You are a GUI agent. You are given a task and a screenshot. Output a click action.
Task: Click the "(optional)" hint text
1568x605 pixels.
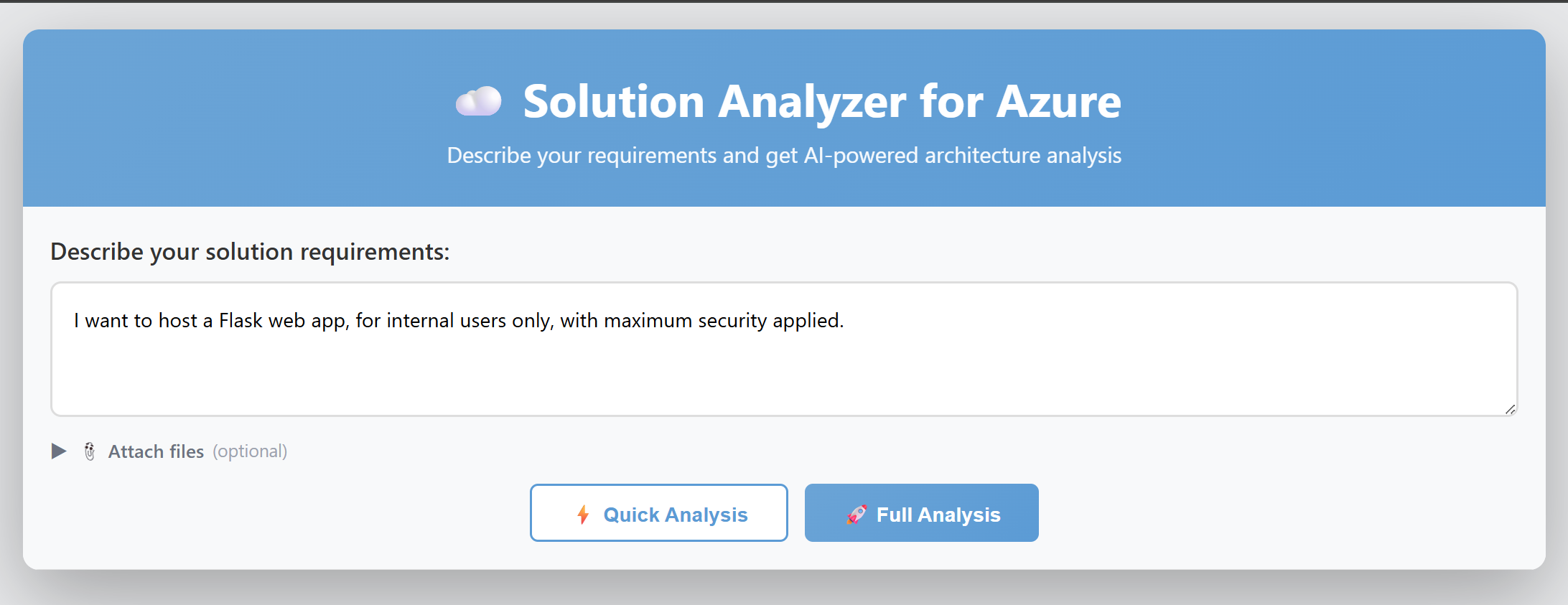[250, 451]
